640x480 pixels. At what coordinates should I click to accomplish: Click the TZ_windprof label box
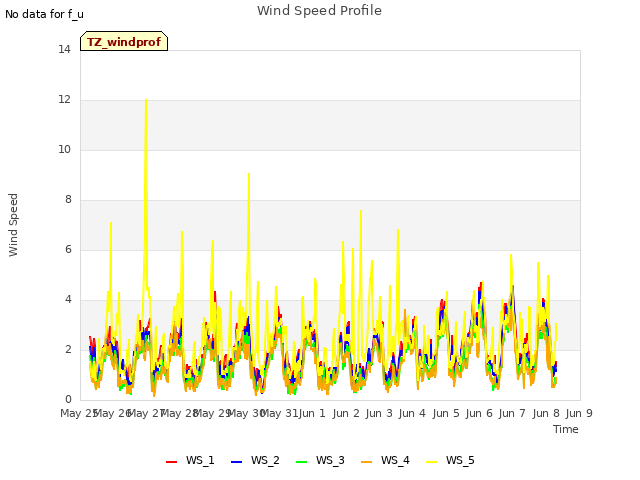click(x=124, y=41)
